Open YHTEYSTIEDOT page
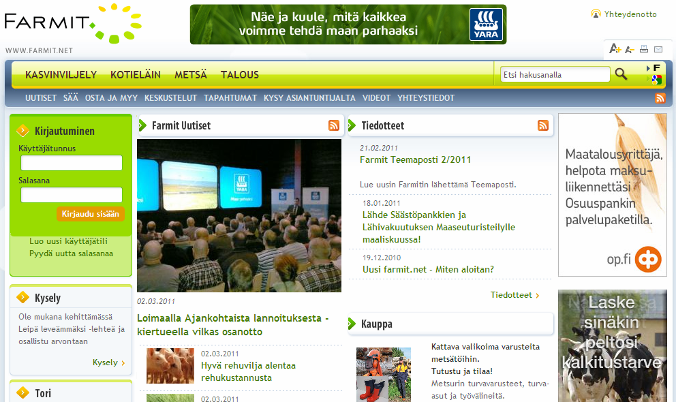This screenshot has width=676, height=402. click(426, 98)
